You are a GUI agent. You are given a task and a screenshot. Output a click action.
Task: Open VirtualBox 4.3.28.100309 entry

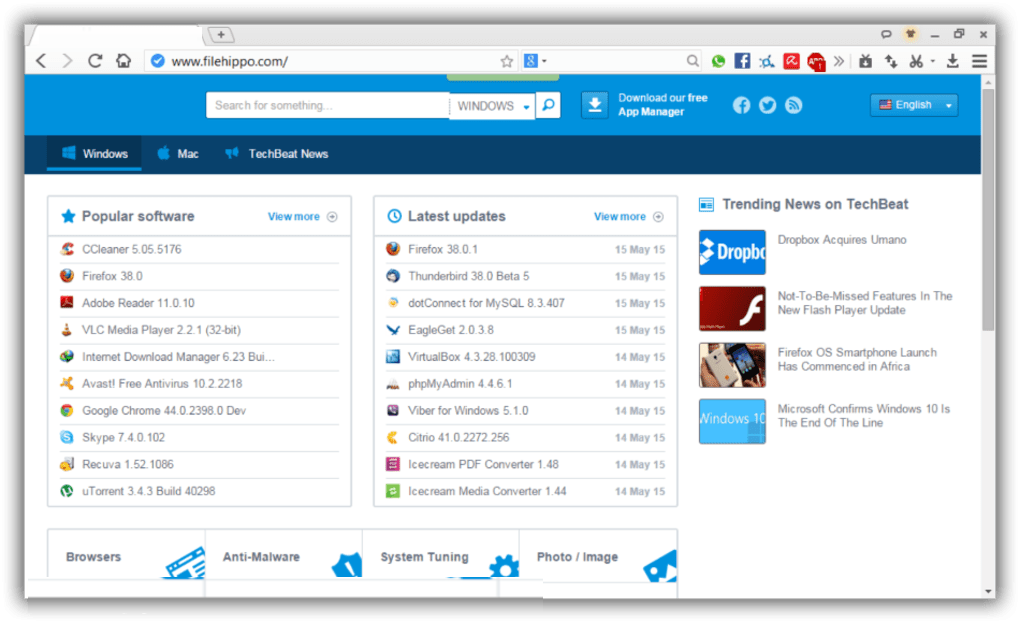(x=472, y=356)
